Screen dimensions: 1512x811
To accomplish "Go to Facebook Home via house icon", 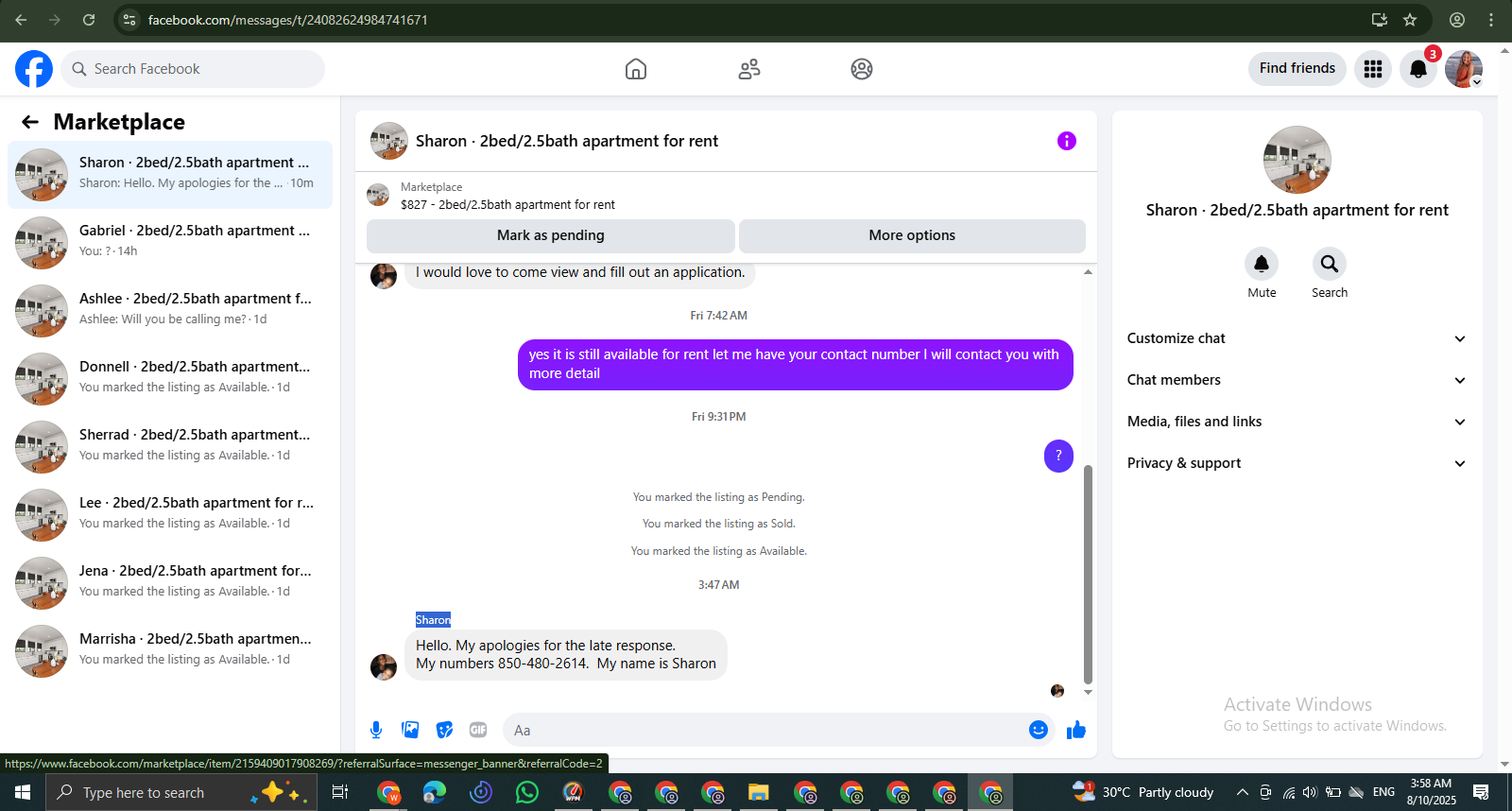I will coord(636,69).
